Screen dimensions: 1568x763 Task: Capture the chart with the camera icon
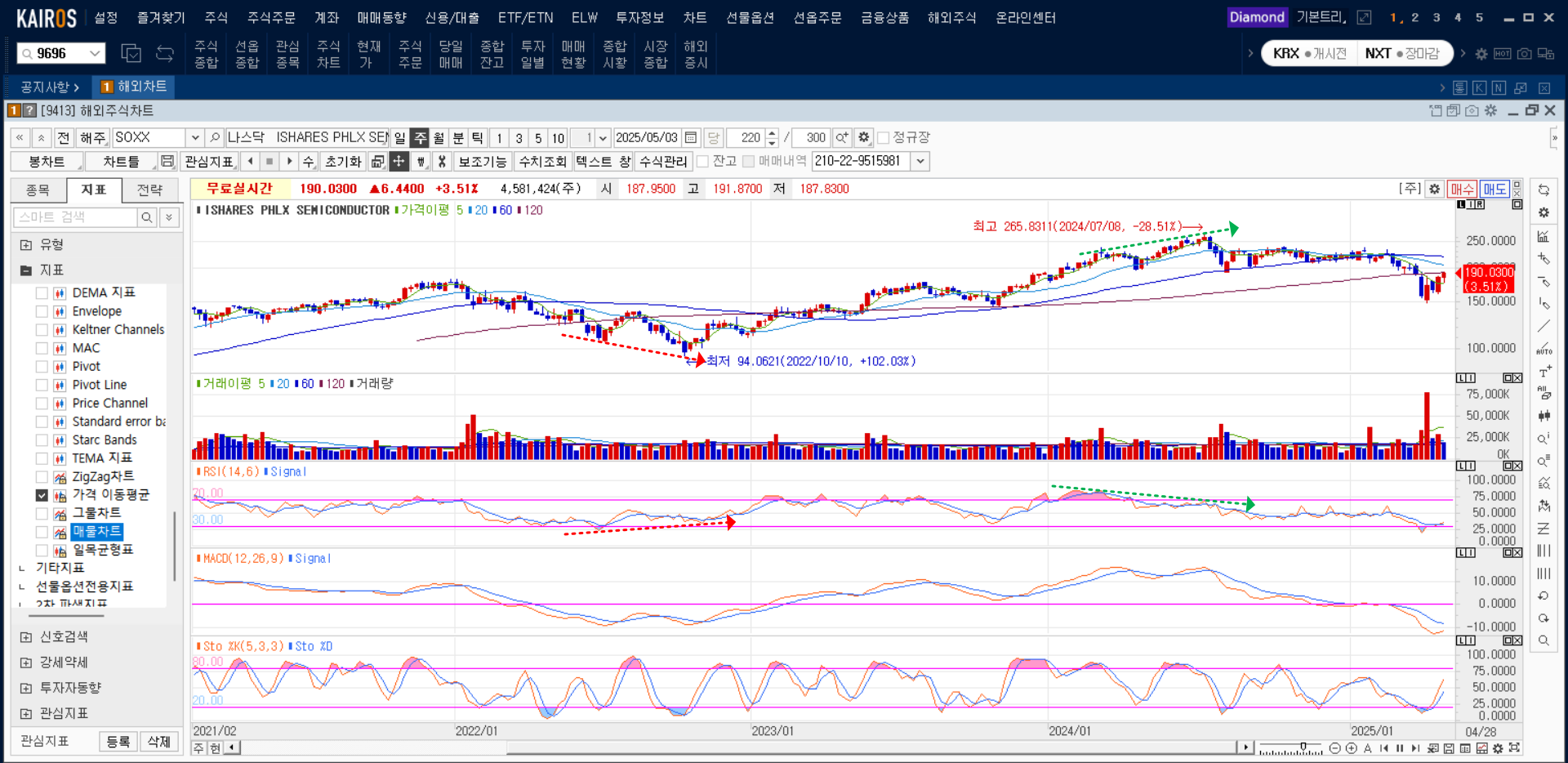click(1524, 53)
